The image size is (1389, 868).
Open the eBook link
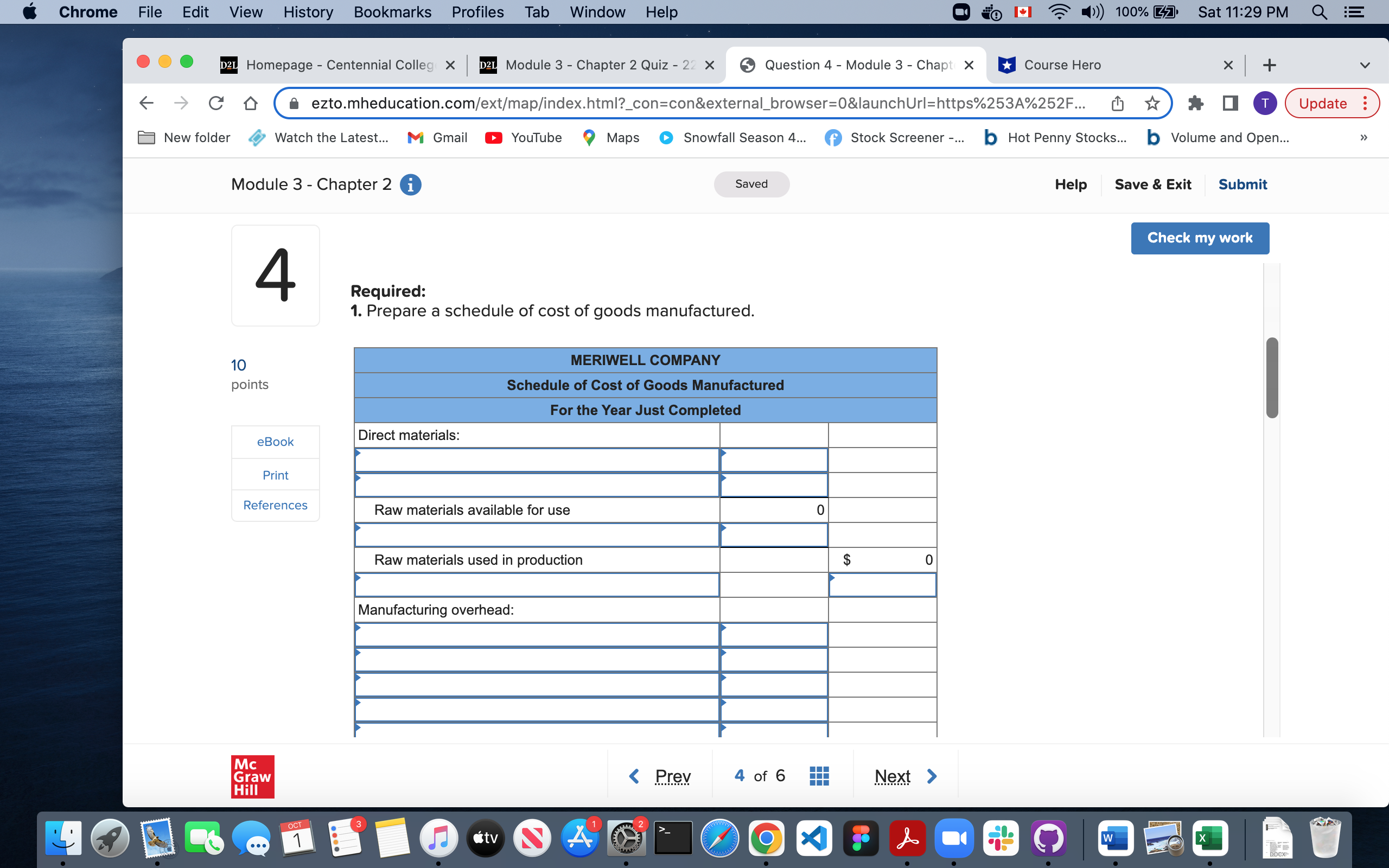click(275, 442)
